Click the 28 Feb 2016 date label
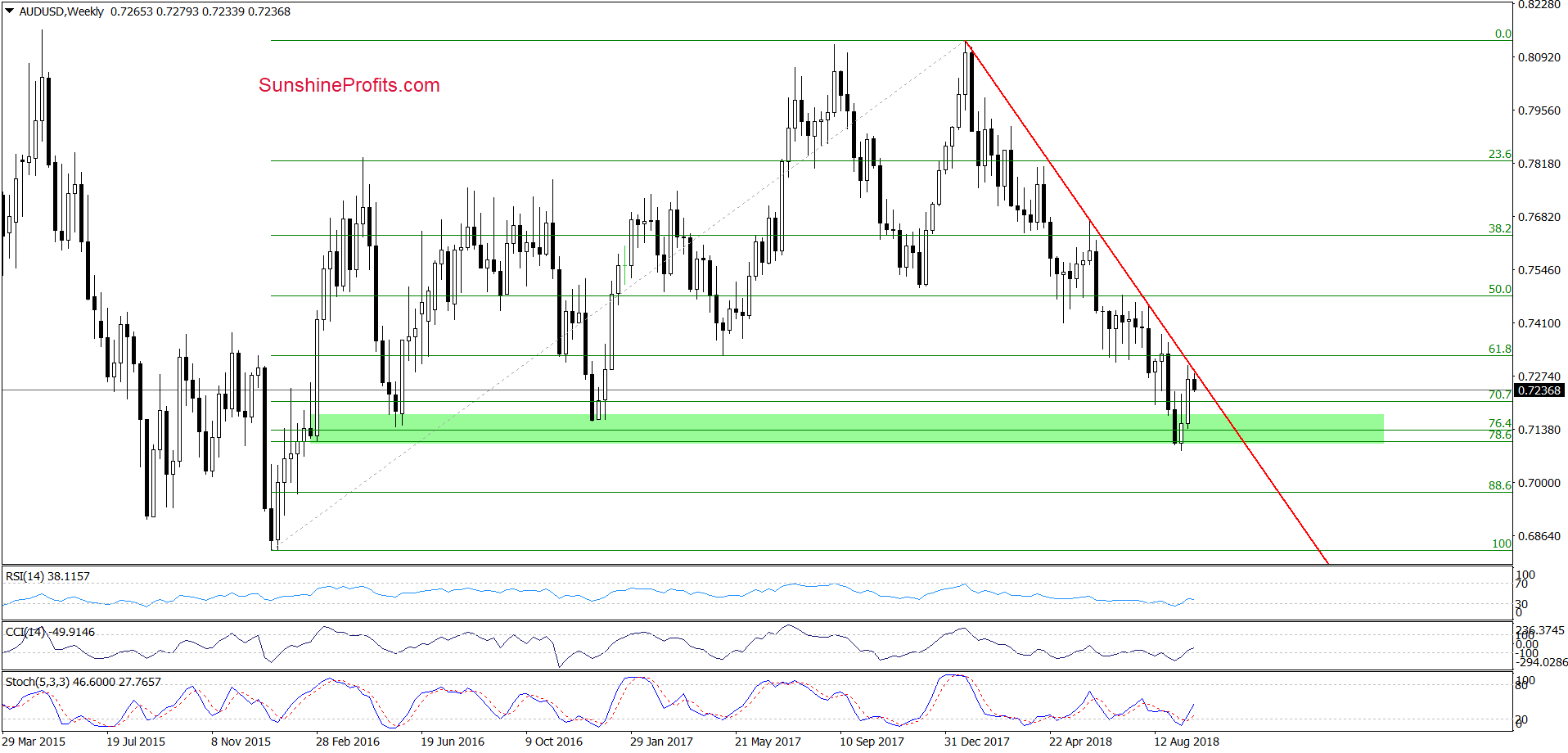 click(348, 742)
